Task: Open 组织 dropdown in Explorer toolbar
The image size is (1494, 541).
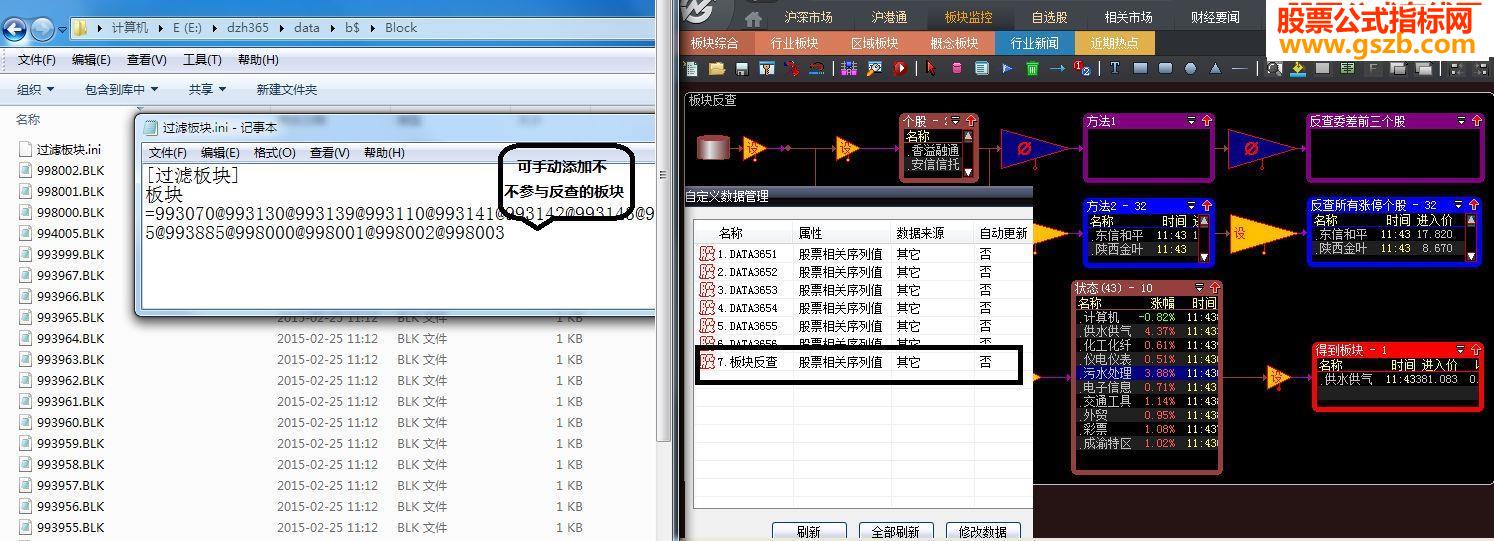Action: 36,90
